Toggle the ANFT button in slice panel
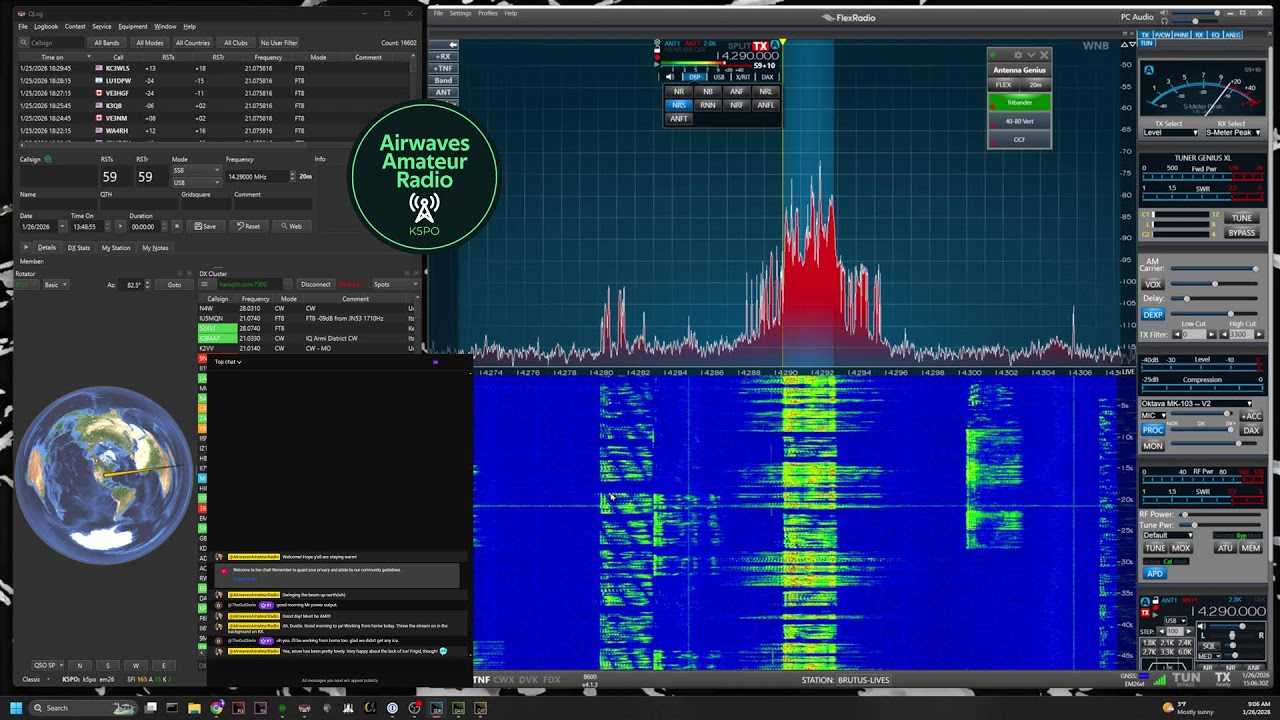The width and height of the screenshot is (1280, 720). click(679, 119)
